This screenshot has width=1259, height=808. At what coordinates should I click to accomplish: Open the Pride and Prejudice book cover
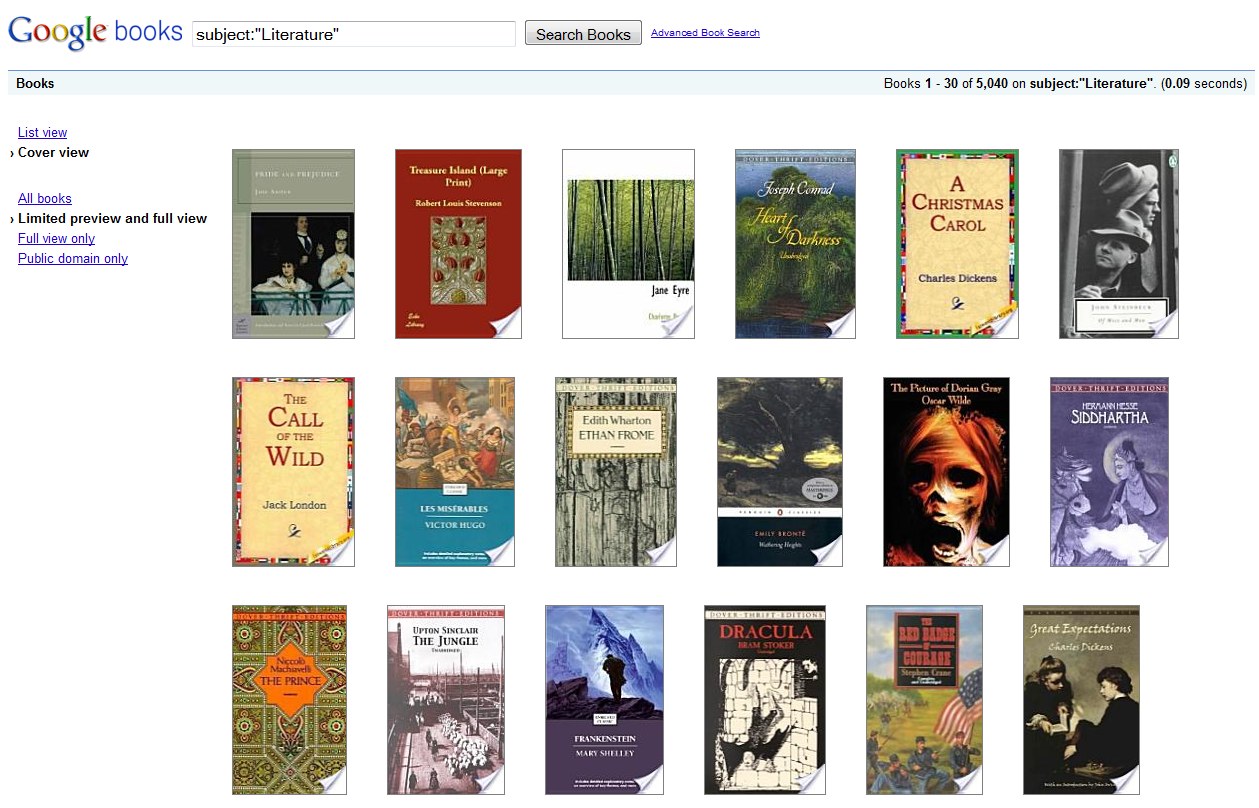coord(293,244)
